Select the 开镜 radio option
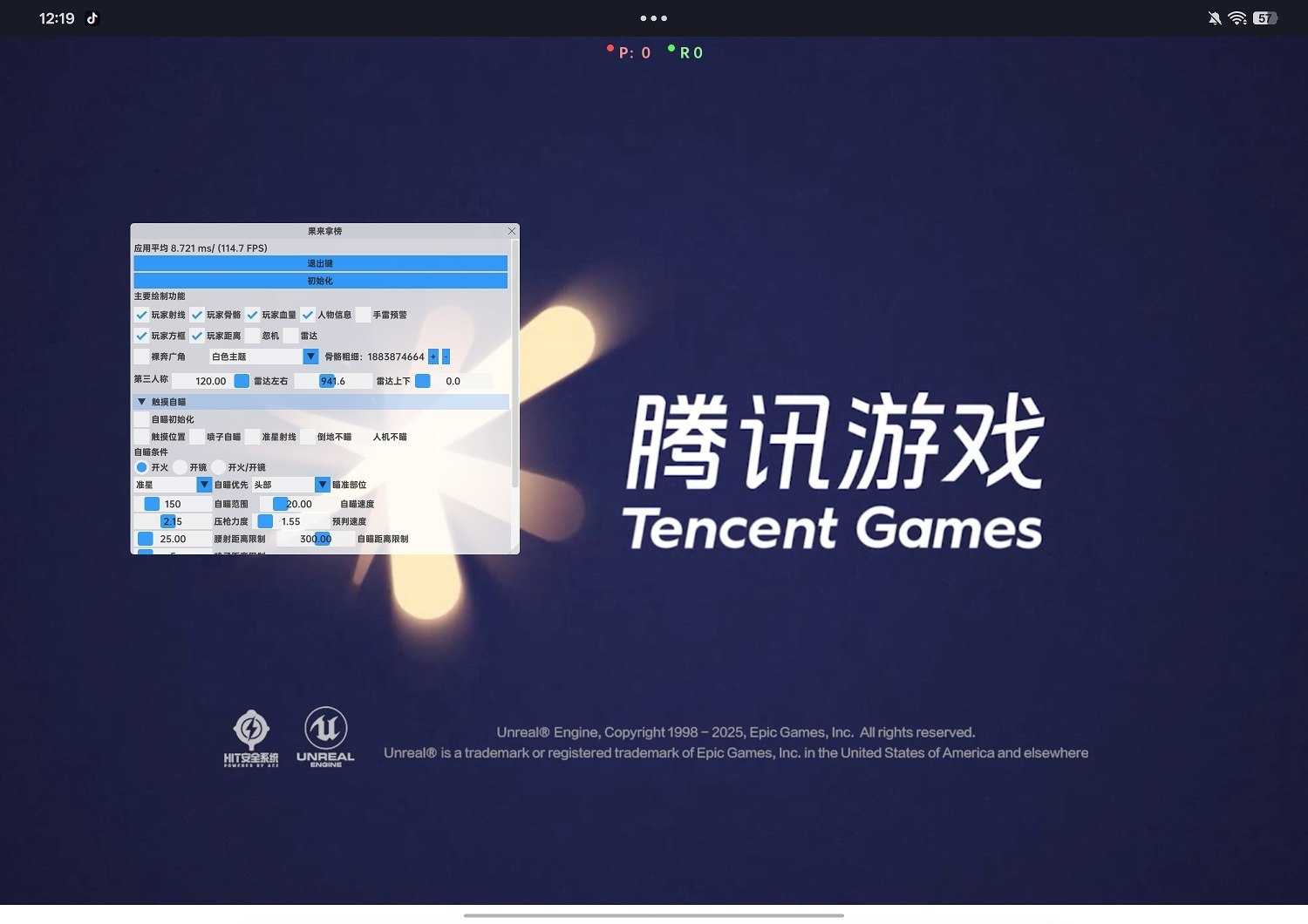The height and width of the screenshot is (924, 1308). point(181,467)
